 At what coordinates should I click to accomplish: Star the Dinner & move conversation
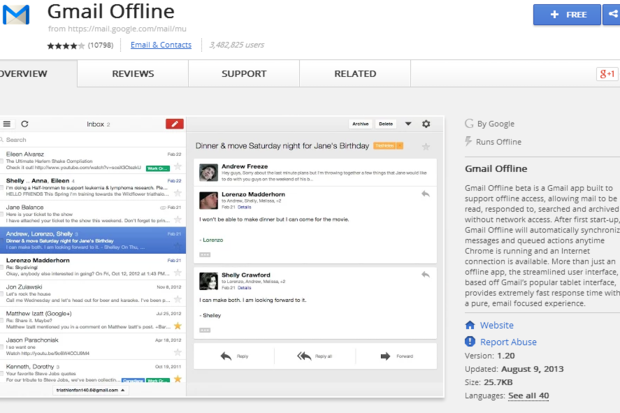pos(426,147)
